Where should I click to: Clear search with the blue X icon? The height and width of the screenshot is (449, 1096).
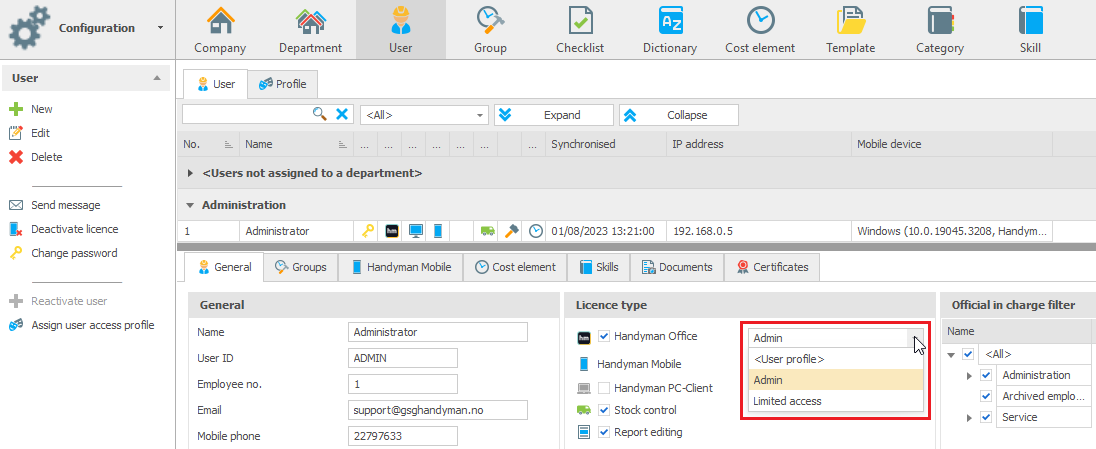(x=342, y=115)
